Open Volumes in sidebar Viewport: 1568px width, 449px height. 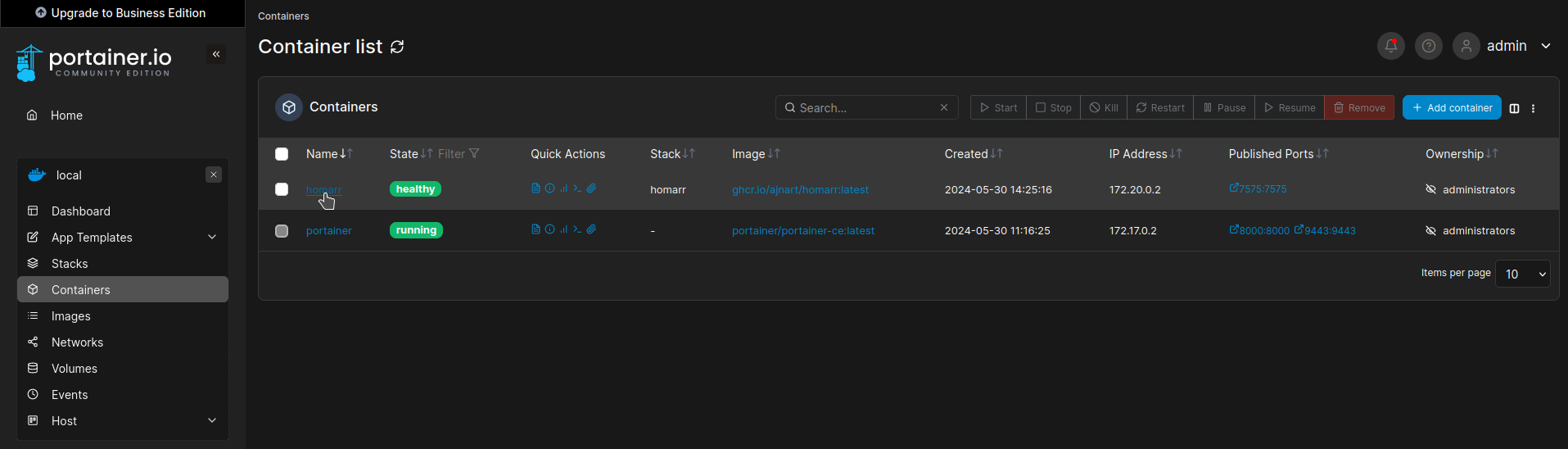(123, 369)
